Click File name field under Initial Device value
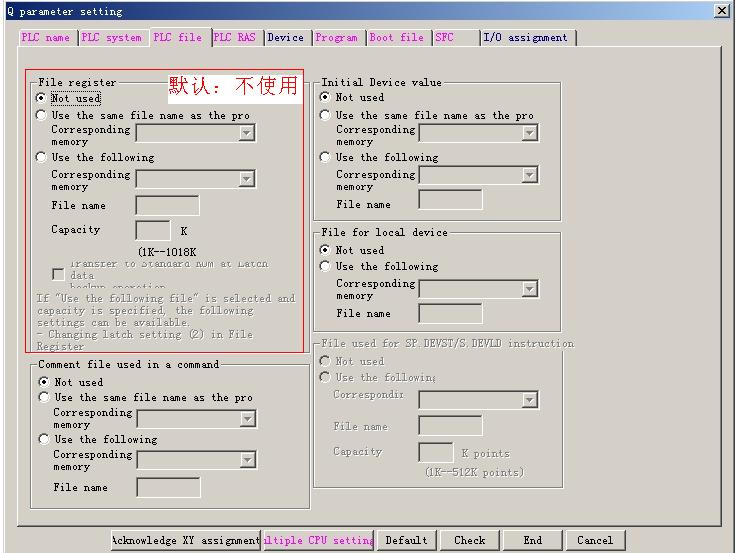The width and height of the screenshot is (735, 553). pos(450,200)
